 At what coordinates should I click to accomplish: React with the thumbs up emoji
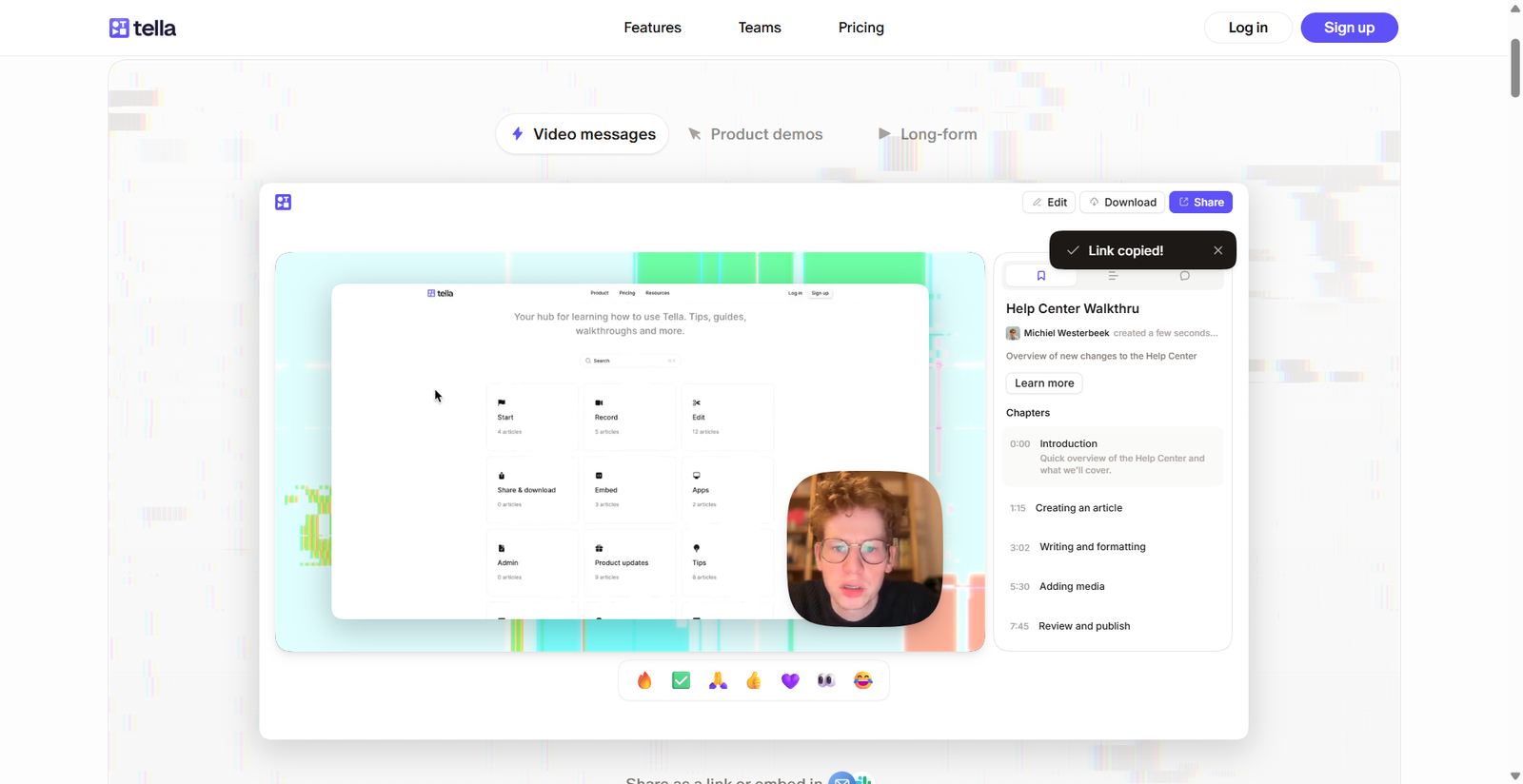pos(754,680)
